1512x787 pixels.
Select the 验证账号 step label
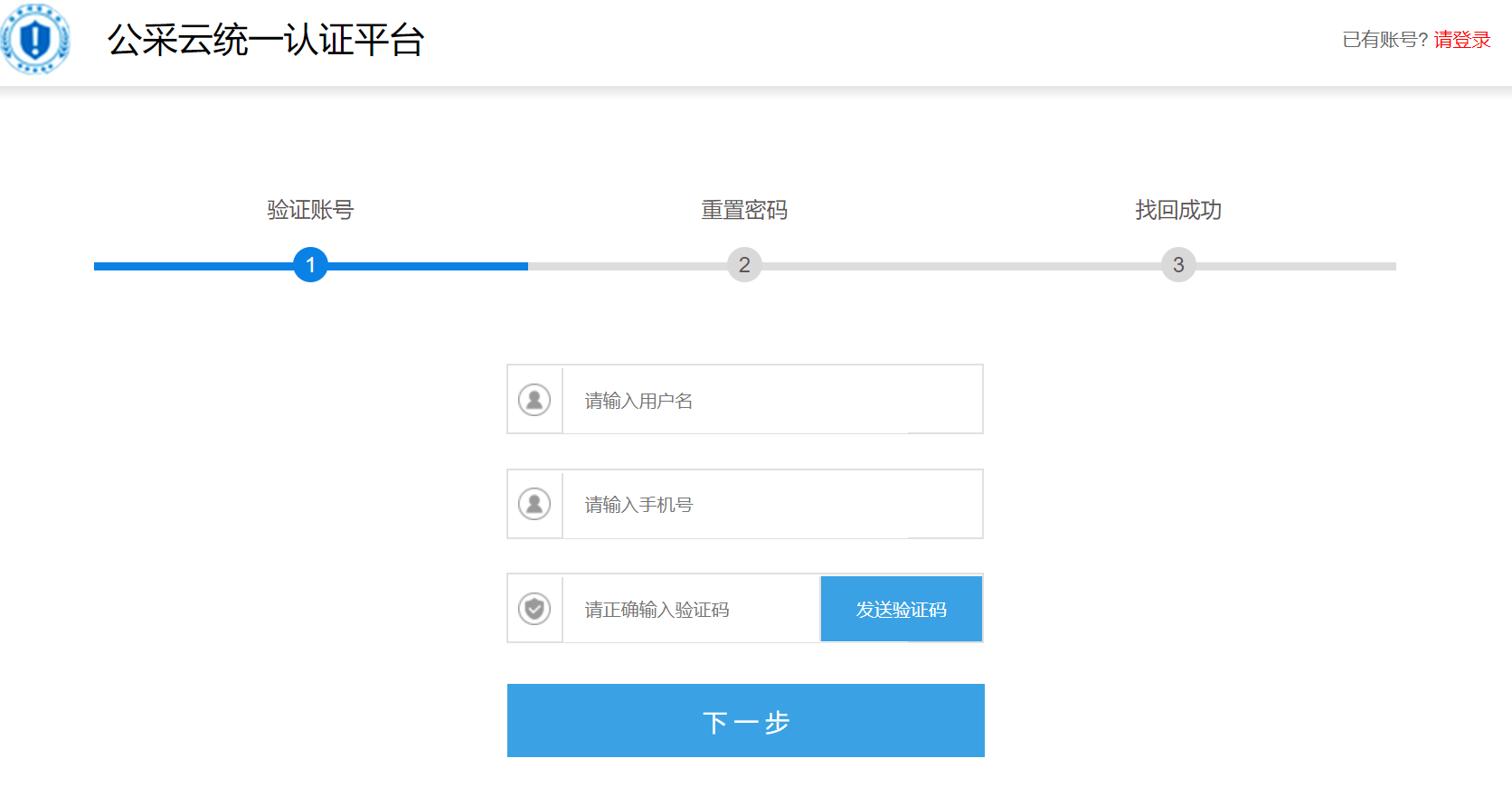tap(310, 210)
